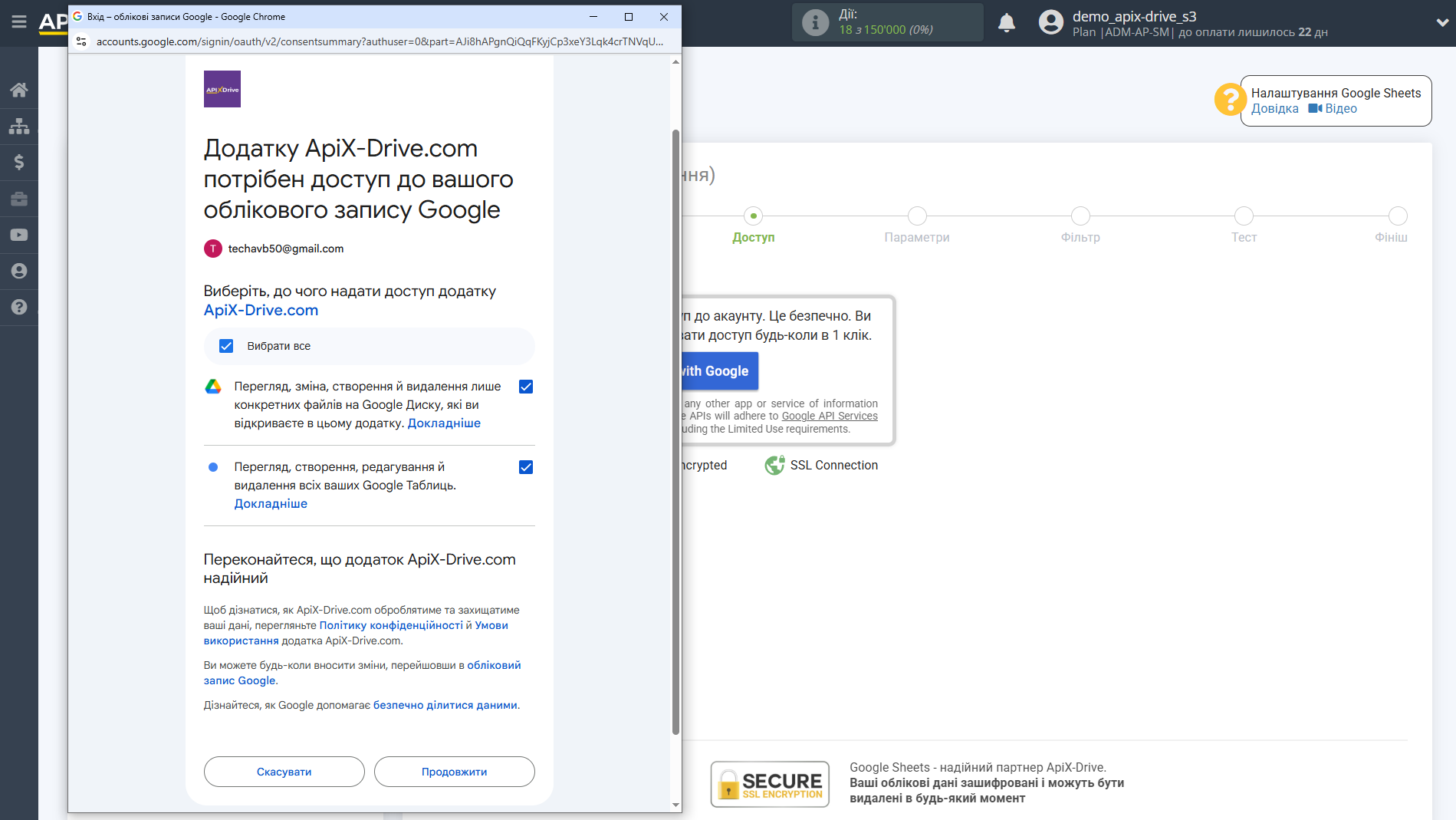1456x820 pixels.
Task: Open the briefcase icon in sidebar
Action: (18, 199)
